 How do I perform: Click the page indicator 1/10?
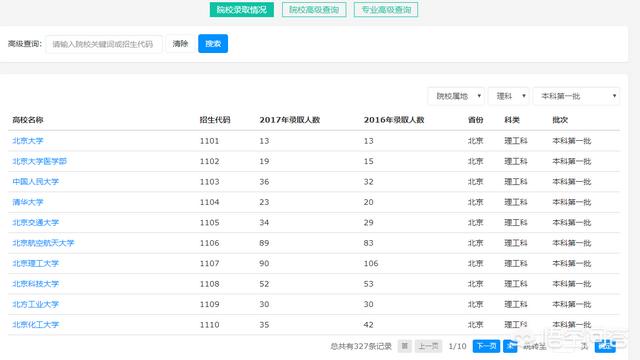pos(457,346)
